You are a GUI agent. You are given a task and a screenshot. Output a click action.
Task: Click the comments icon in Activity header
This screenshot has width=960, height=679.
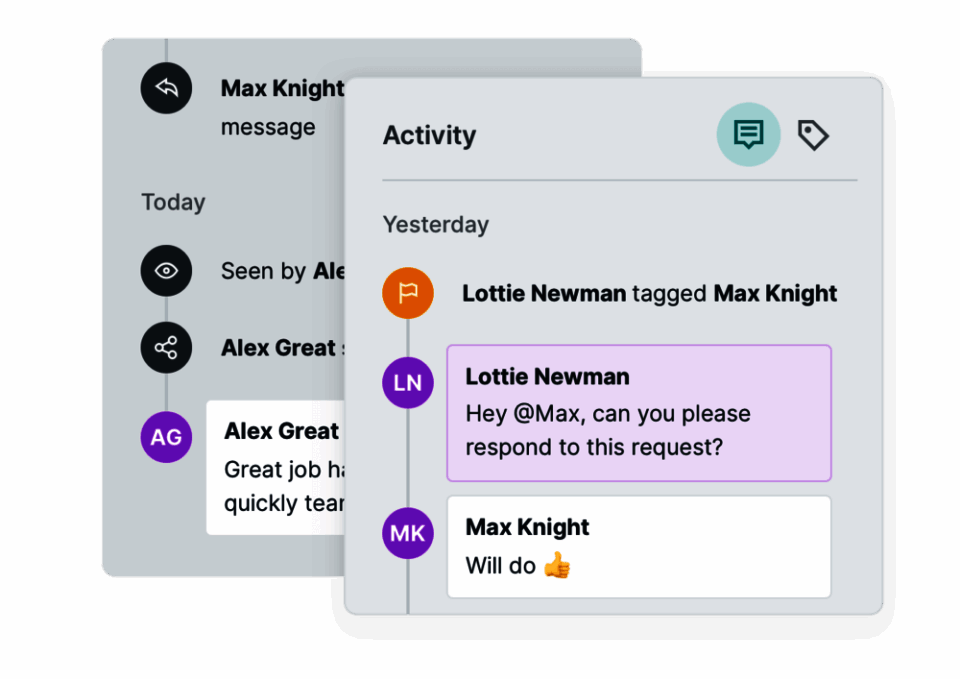748,134
